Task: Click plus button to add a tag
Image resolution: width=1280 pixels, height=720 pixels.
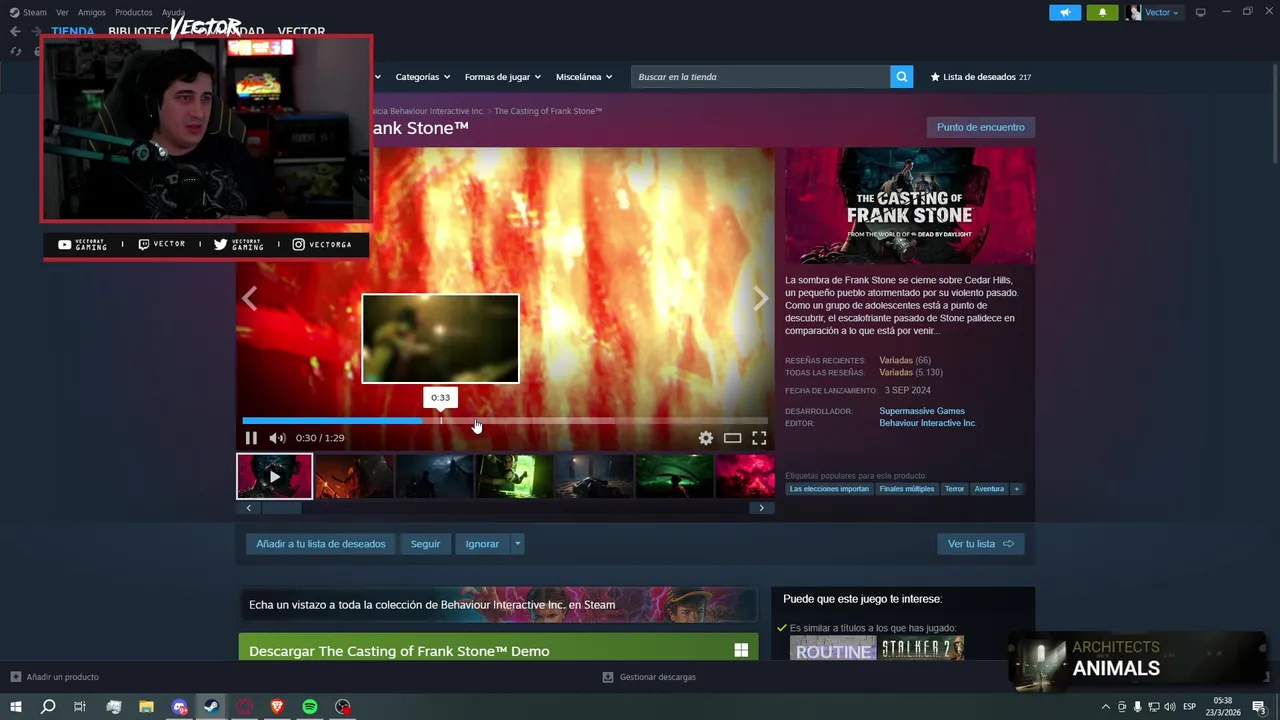Action: point(1016,489)
